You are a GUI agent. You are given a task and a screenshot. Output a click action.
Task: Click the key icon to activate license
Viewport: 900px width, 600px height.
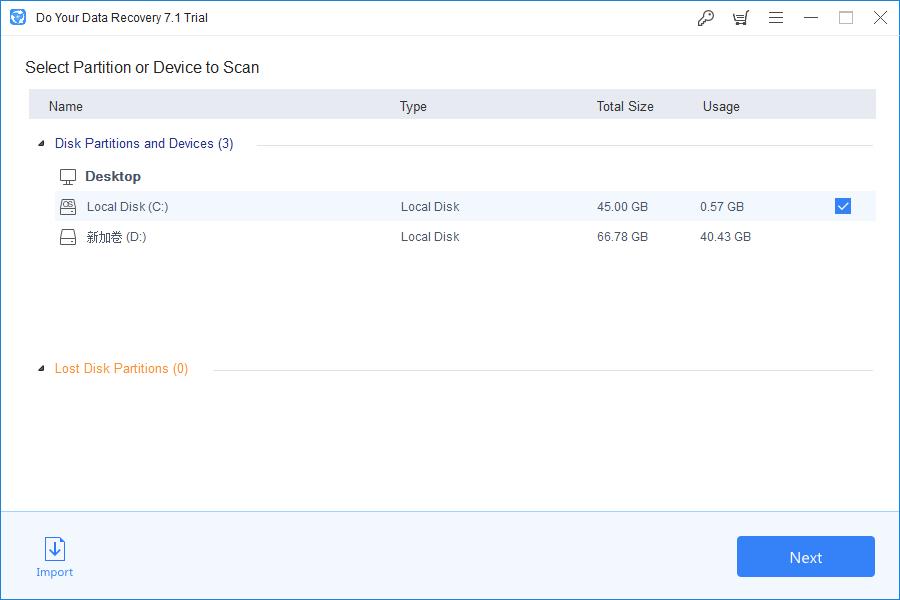click(x=706, y=18)
